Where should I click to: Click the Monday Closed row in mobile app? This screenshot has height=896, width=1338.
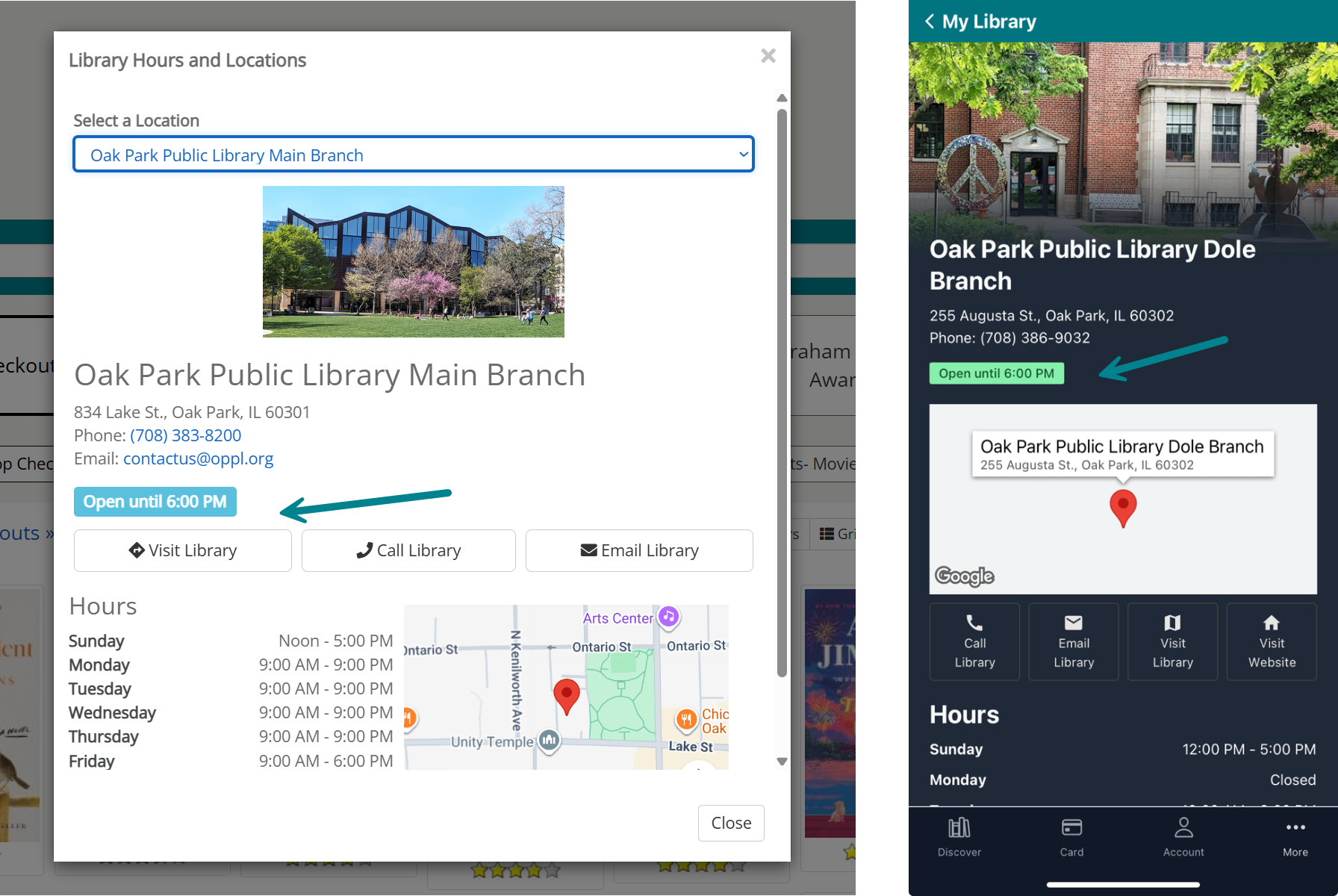(1123, 780)
